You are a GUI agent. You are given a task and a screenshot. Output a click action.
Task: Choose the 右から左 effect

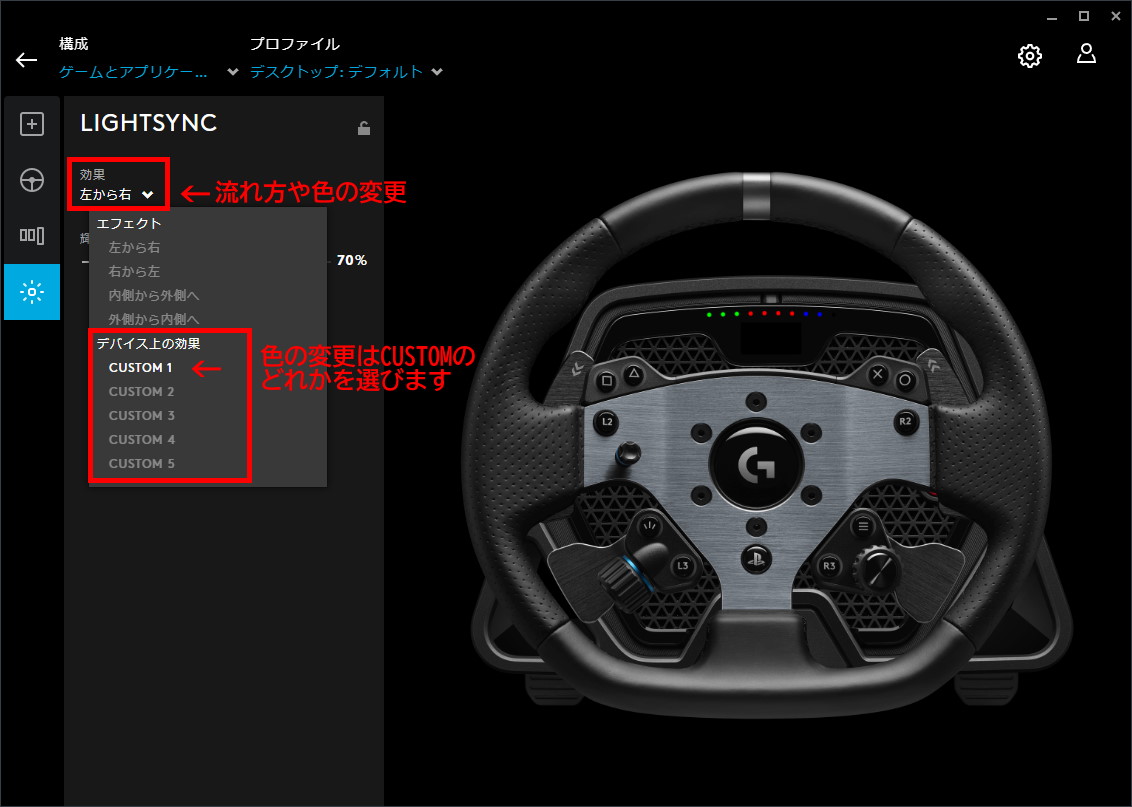tap(134, 271)
